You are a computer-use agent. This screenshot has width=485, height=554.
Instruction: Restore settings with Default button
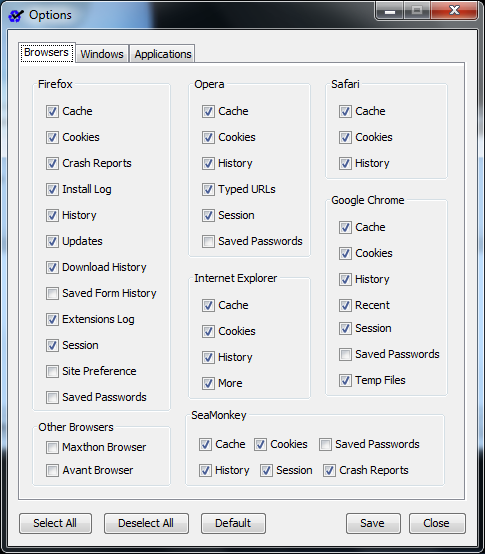(233, 523)
